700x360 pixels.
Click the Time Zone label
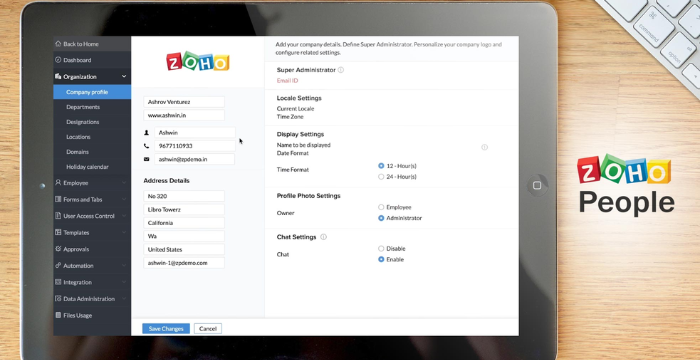pos(290,117)
